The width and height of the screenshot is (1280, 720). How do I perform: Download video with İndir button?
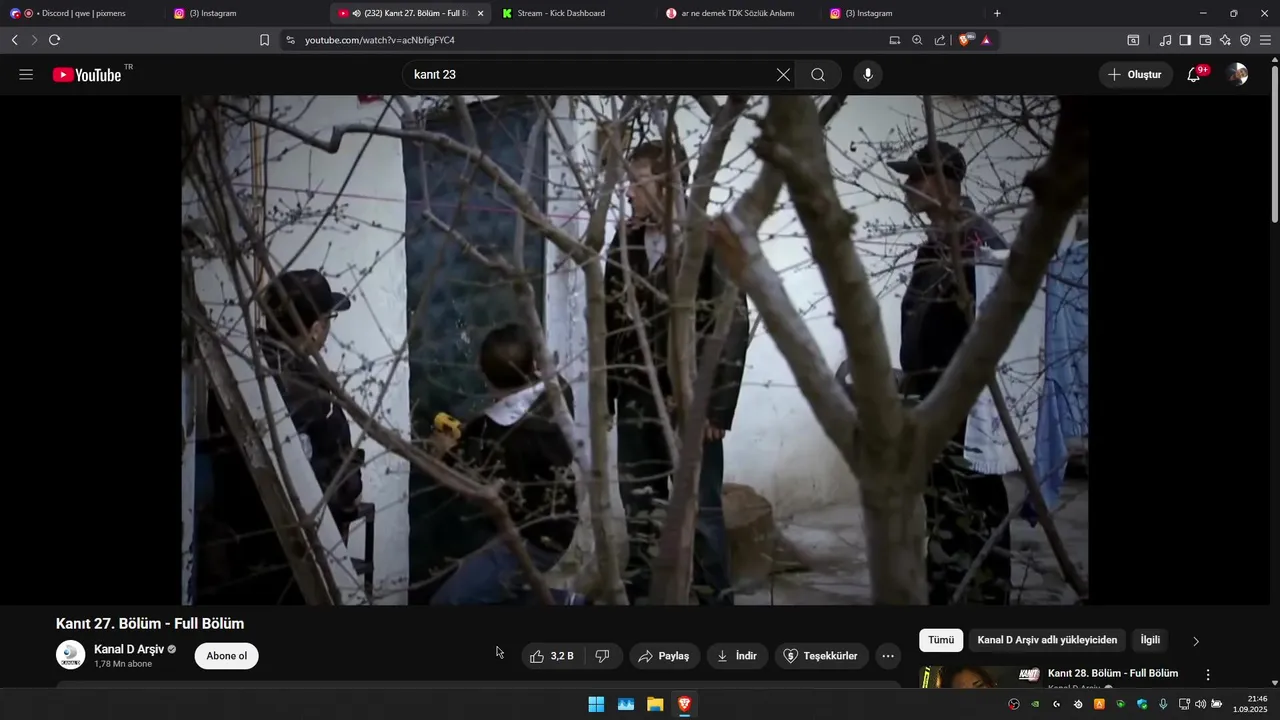[737, 656]
